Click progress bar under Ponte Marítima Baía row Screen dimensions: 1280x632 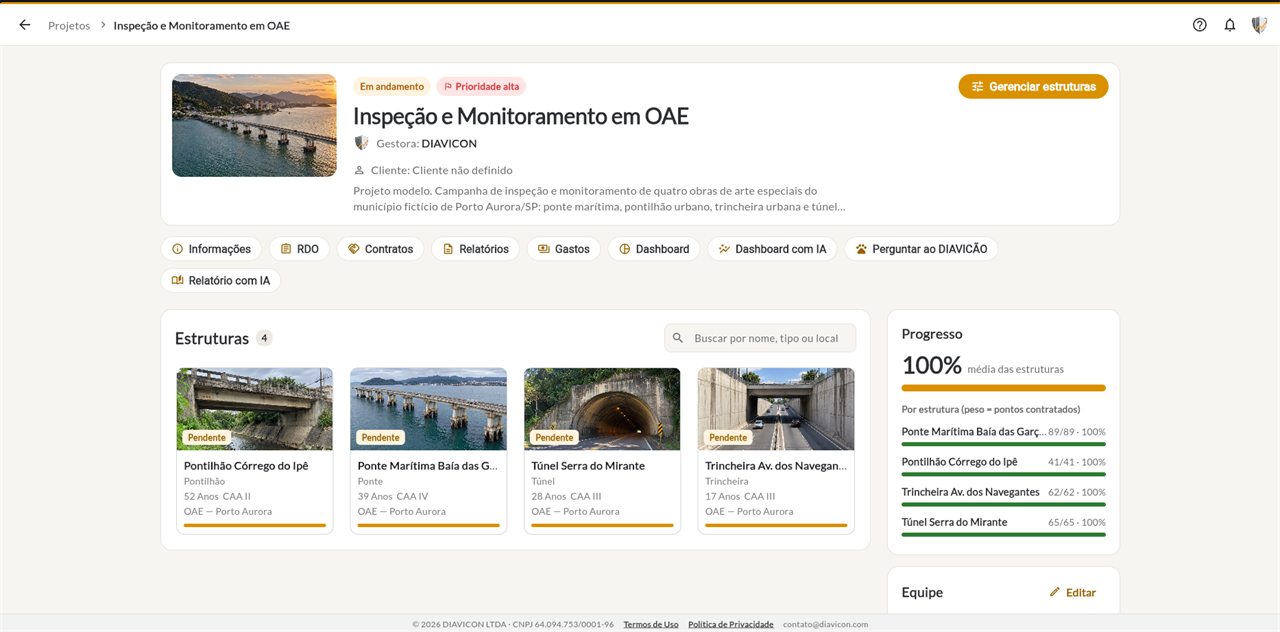[x=1004, y=444]
